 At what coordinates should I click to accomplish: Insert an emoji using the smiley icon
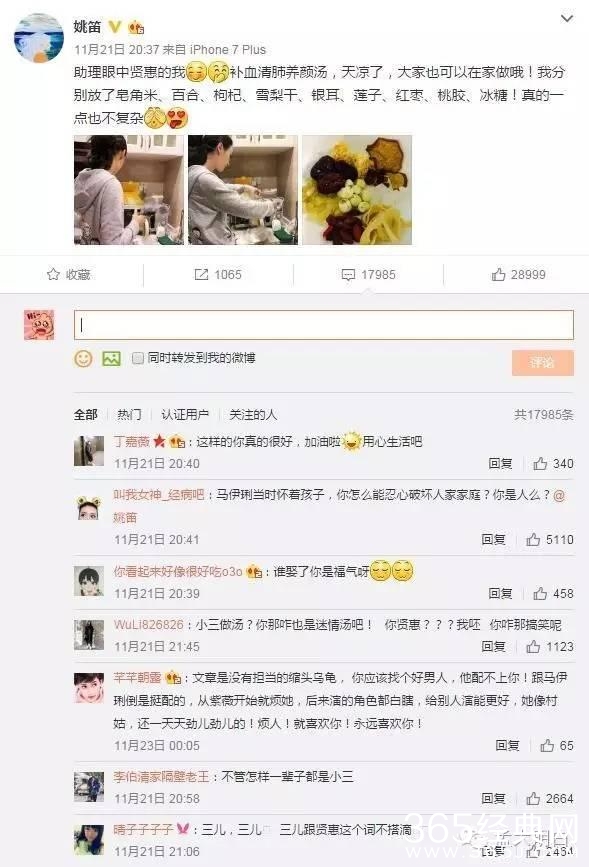(84, 359)
